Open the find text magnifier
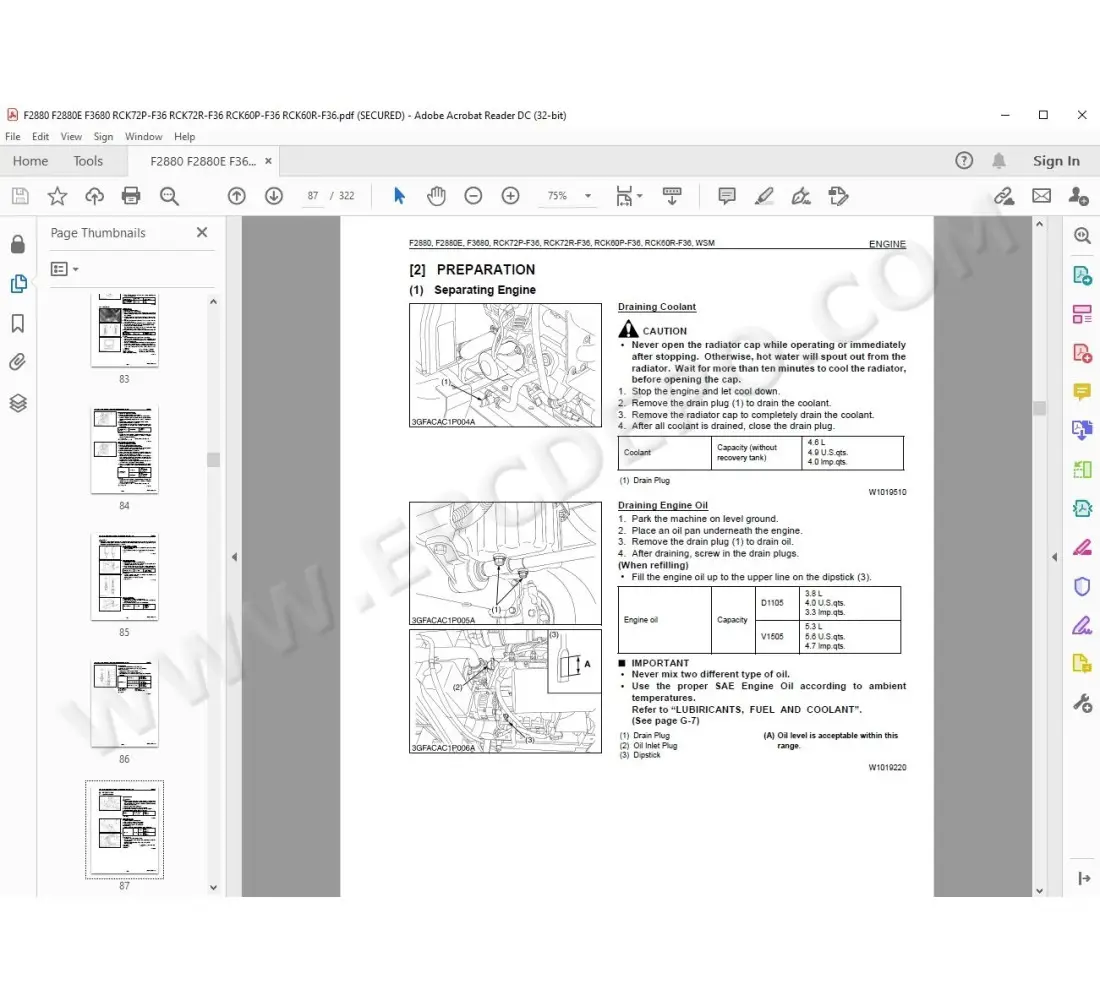This screenshot has width=1100, height=1000. tap(169, 196)
